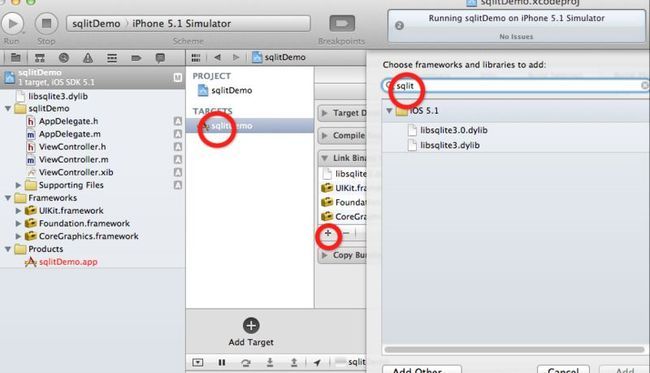Show the Project navigator folder icon
Screen dimensions: 650x373
(x=16, y=58)
